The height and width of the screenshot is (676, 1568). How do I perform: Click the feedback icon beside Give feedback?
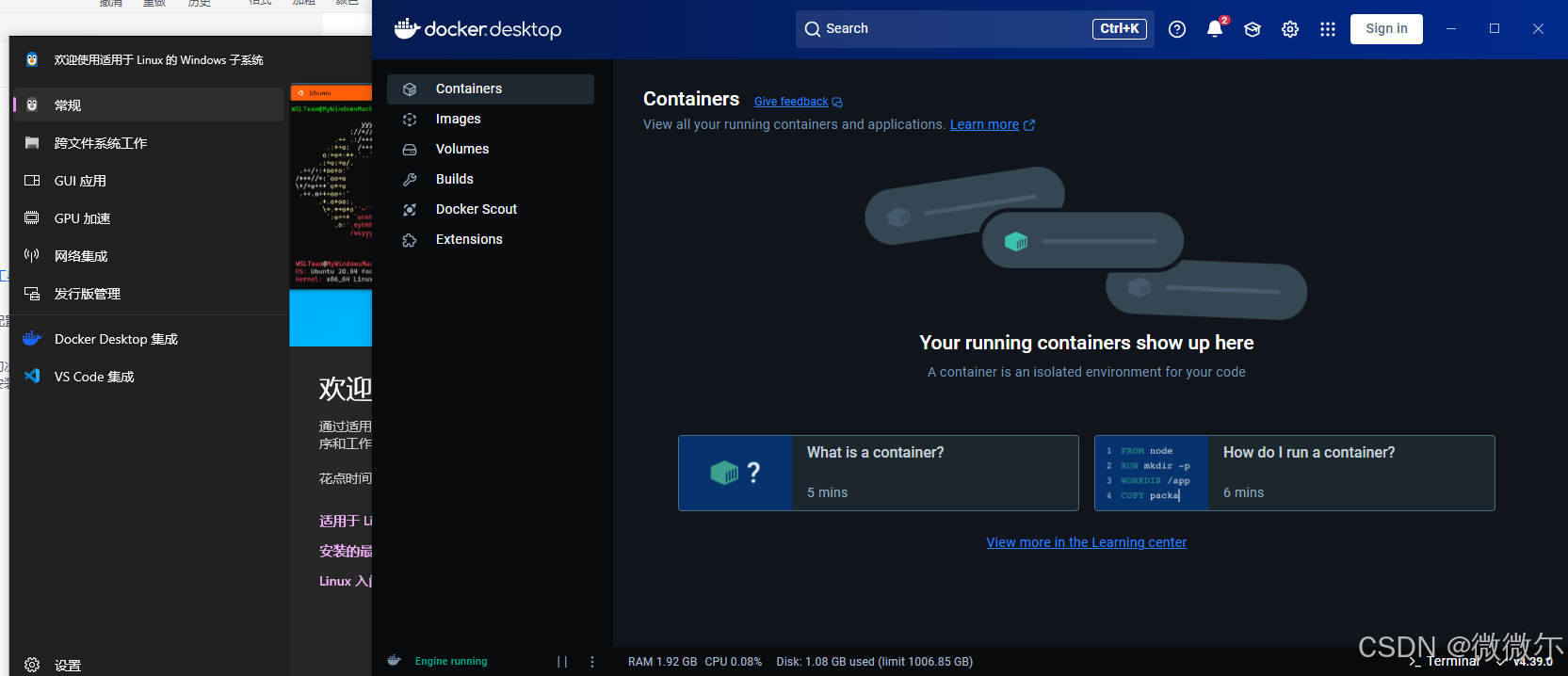[837, 103]
